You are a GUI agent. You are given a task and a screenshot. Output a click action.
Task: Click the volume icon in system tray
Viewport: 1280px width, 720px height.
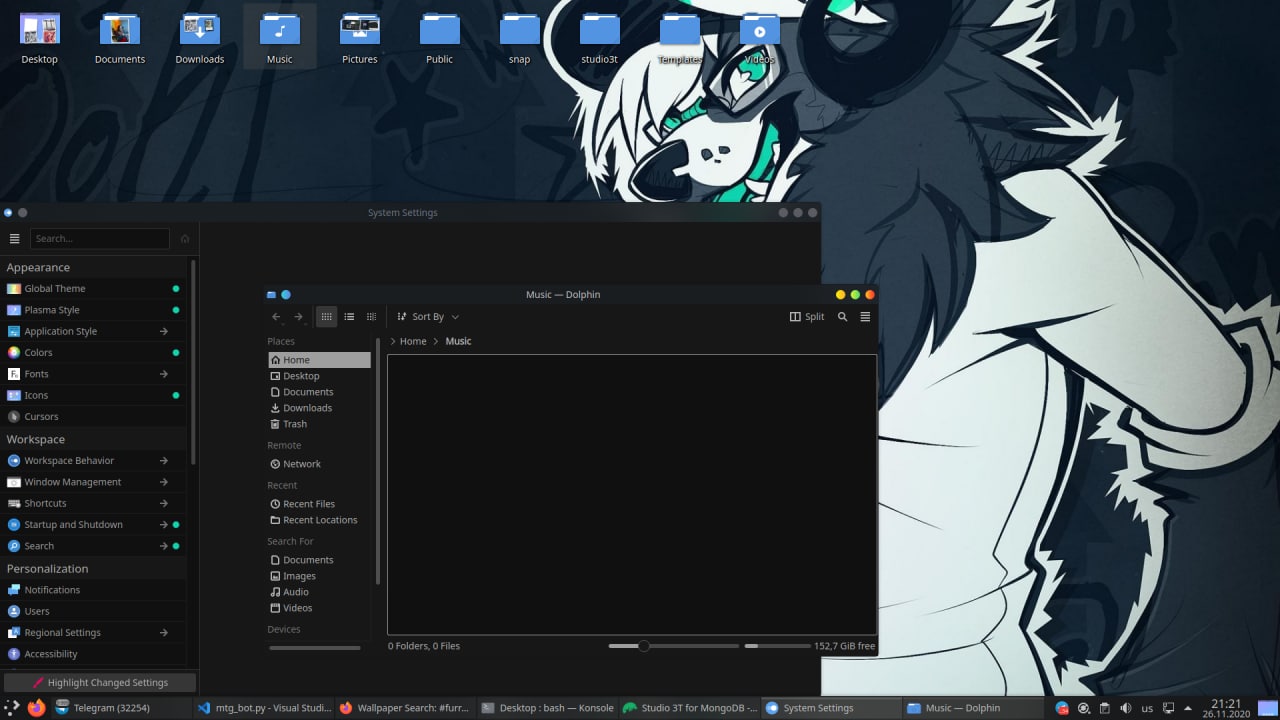click(x=1126, y=708)
